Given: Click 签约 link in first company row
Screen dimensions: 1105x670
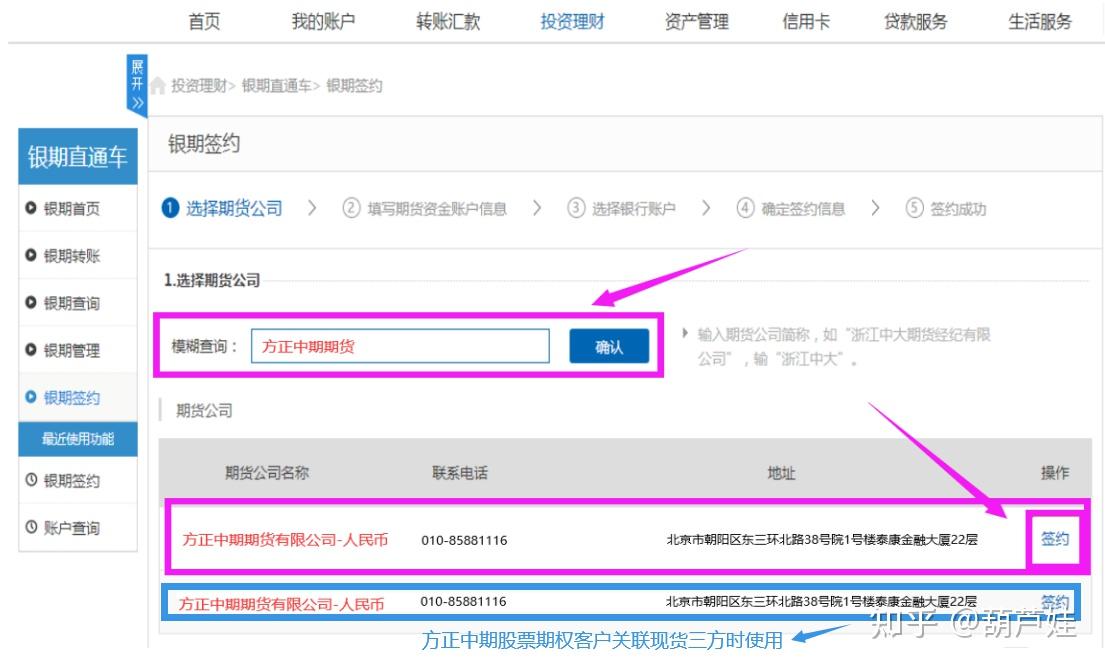Looking at the screenshot, I should tap(1054, 539).
